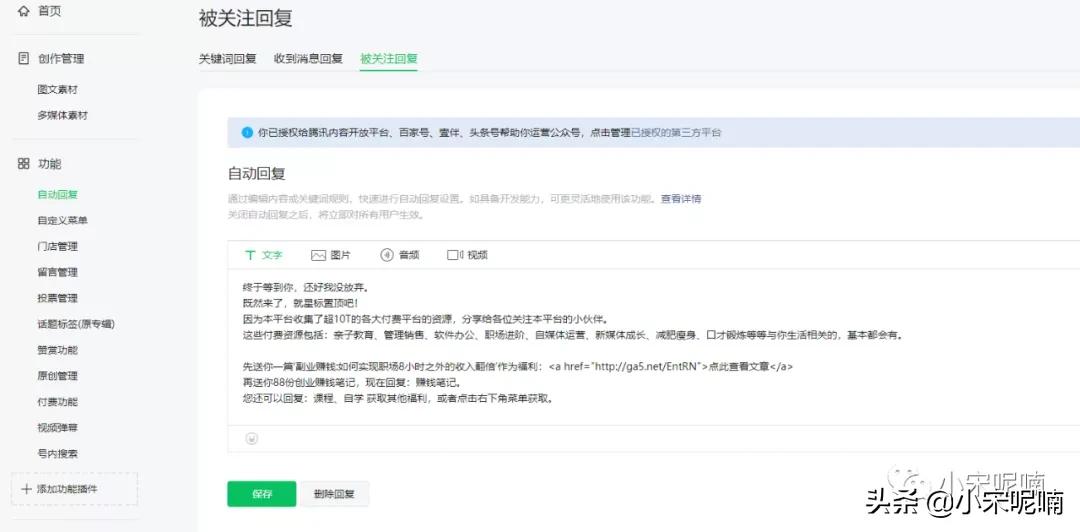Select the 视频 video type icon
The width and height of the screenshot is (1080, 532).
tap(456, 255)
